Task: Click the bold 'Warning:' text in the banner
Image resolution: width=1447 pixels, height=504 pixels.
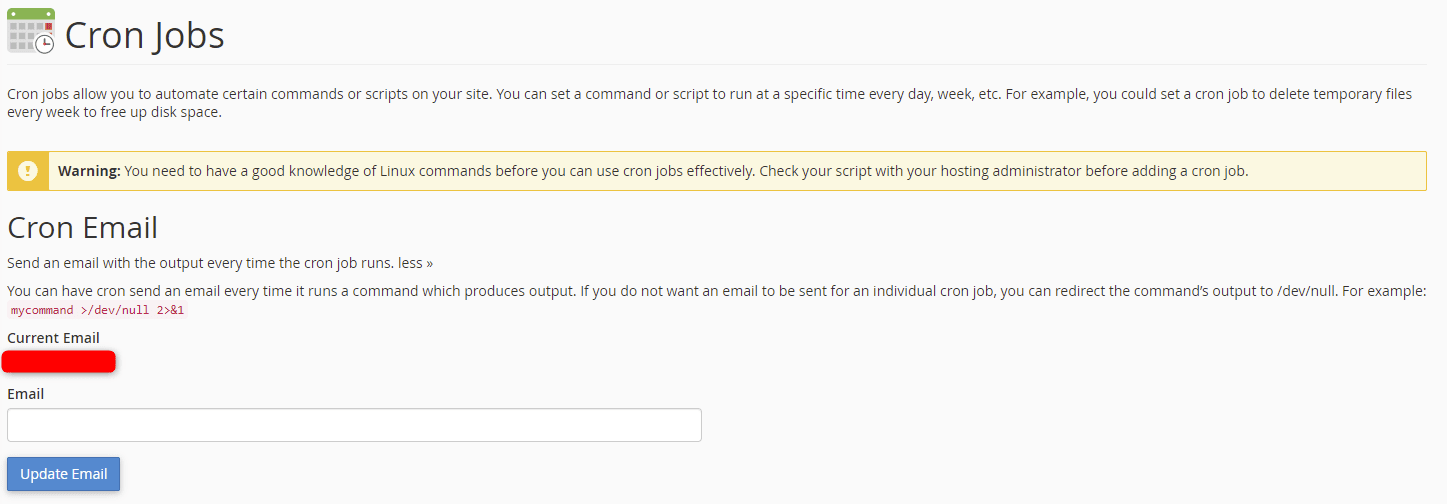Action: [x=89, y=171]
